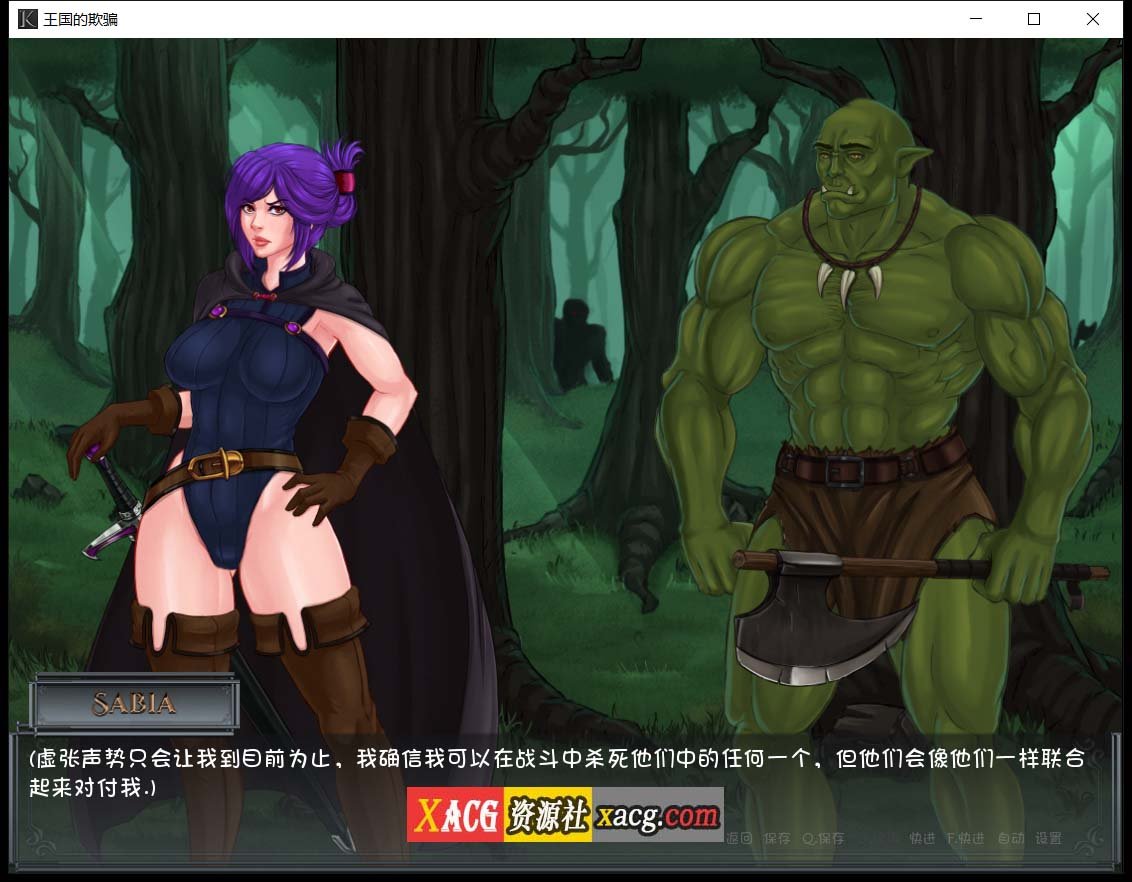1132x882 pixels.
Task: Enable 自动 auto-play mode
Action: tap(1009, 839)
